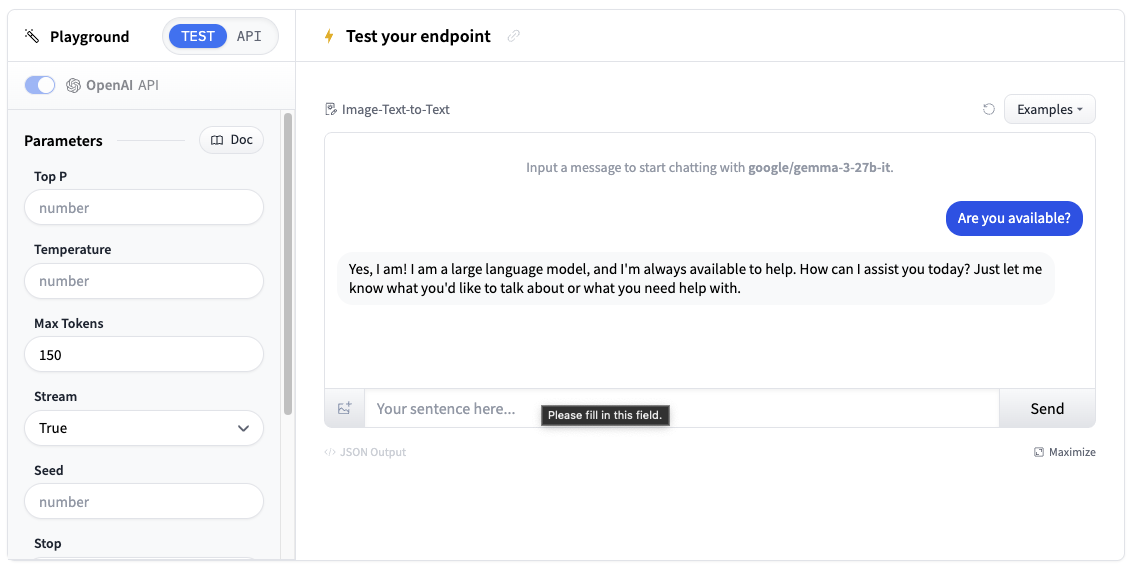The image size is (1137, 572).
Task: Click the book icon on Doc button
Action: tap(217, 141)
